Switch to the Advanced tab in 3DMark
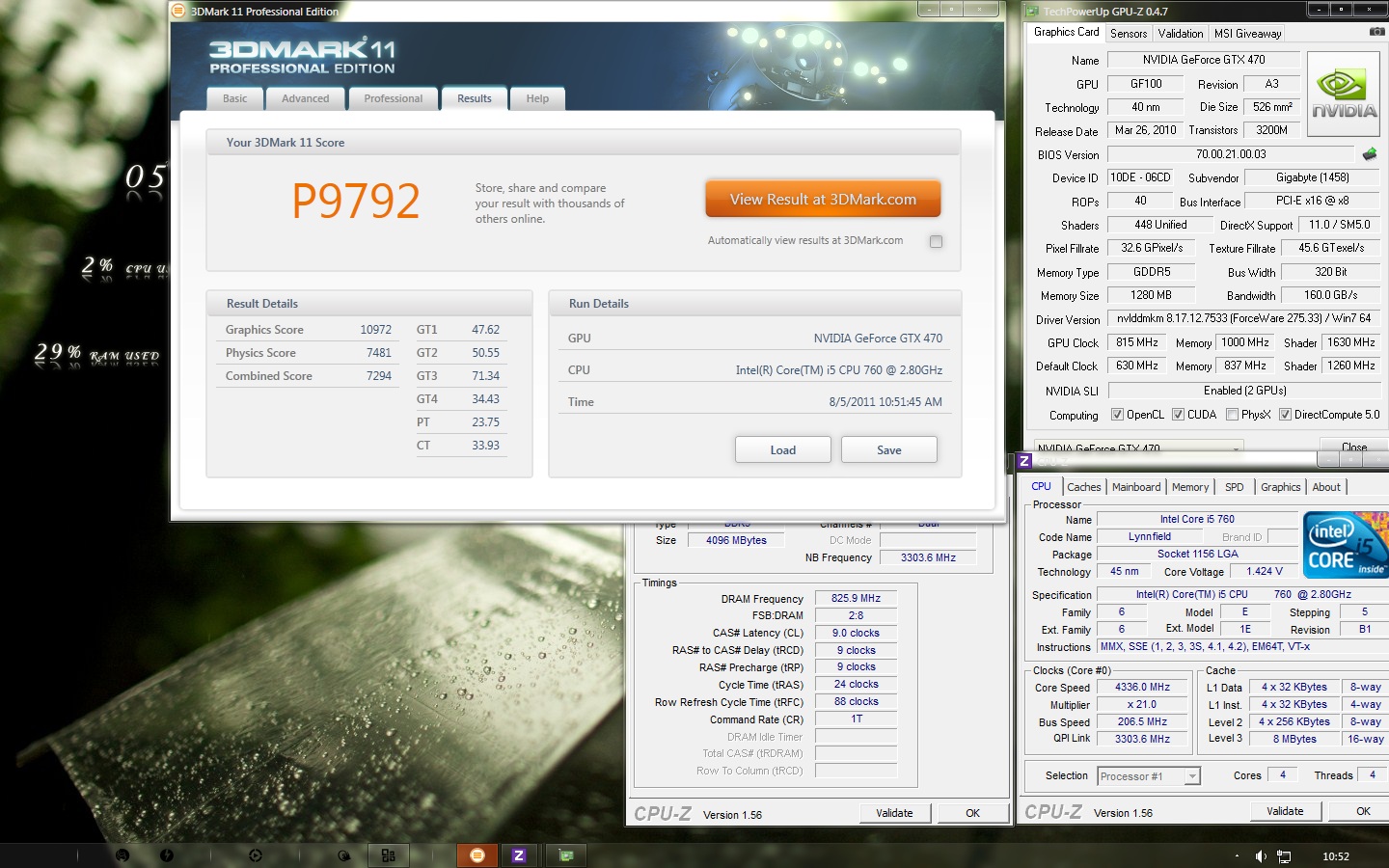The image size is (1389, 868). coord(305,98)
